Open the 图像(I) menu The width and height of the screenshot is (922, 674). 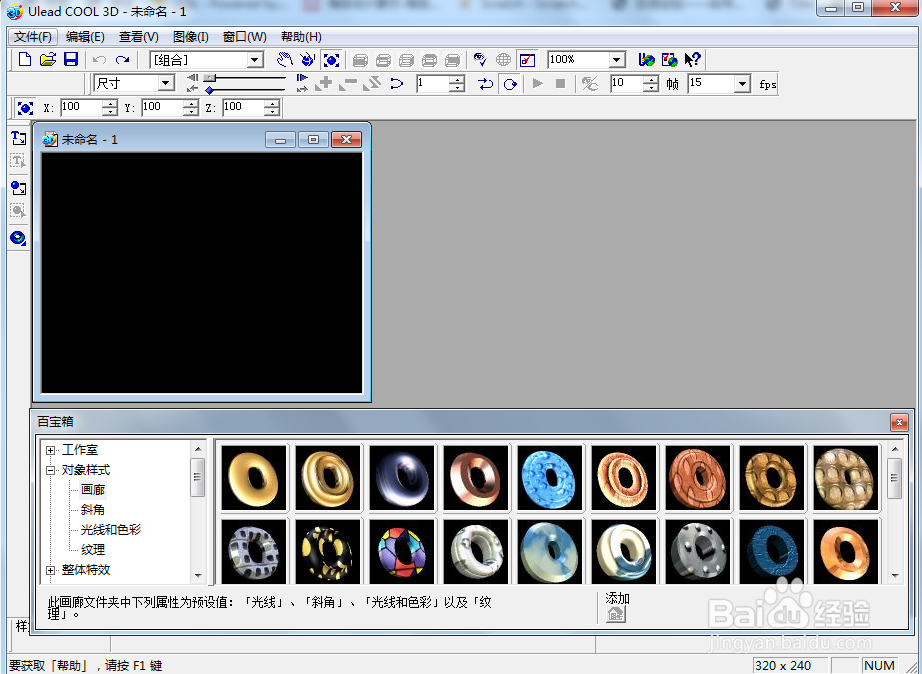[191, 36]
